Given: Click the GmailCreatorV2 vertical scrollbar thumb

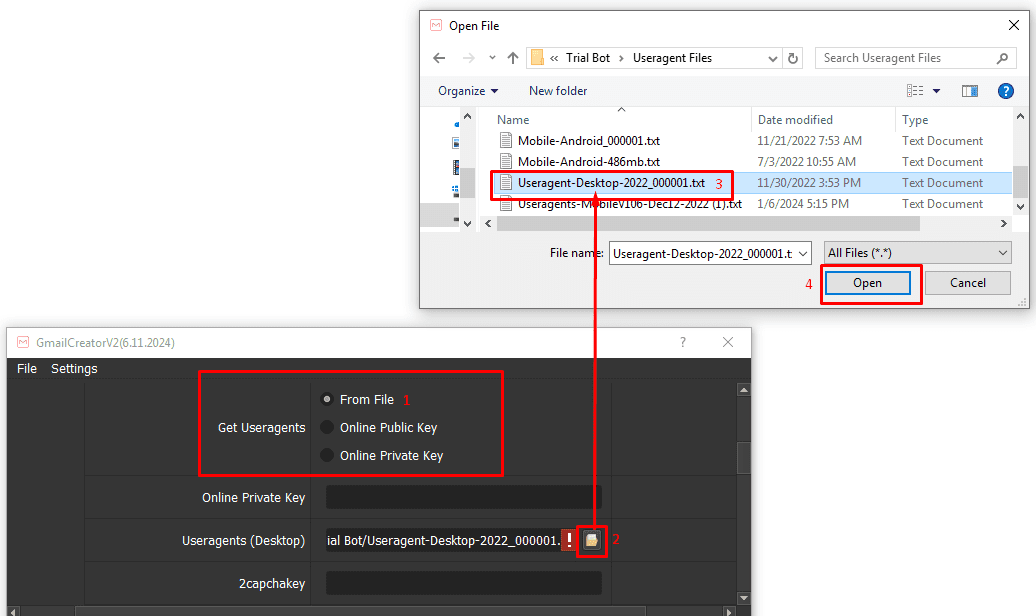Looking at the screenshot, I should (743, 457).
